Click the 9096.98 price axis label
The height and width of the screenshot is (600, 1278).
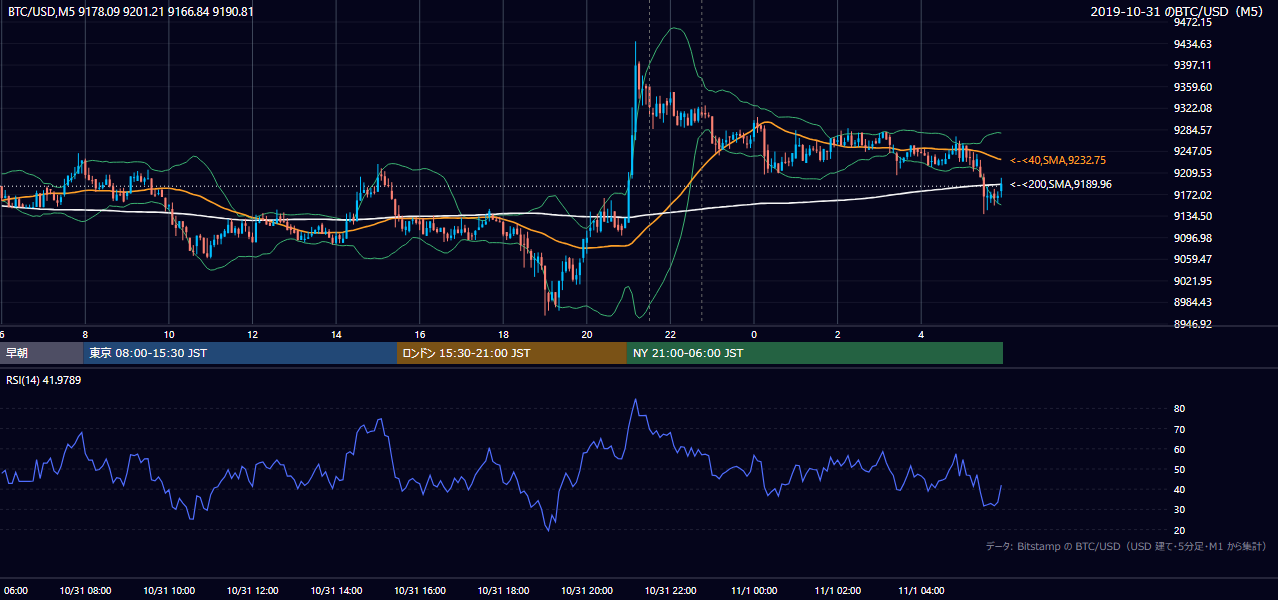click(x=1193, y=238)
